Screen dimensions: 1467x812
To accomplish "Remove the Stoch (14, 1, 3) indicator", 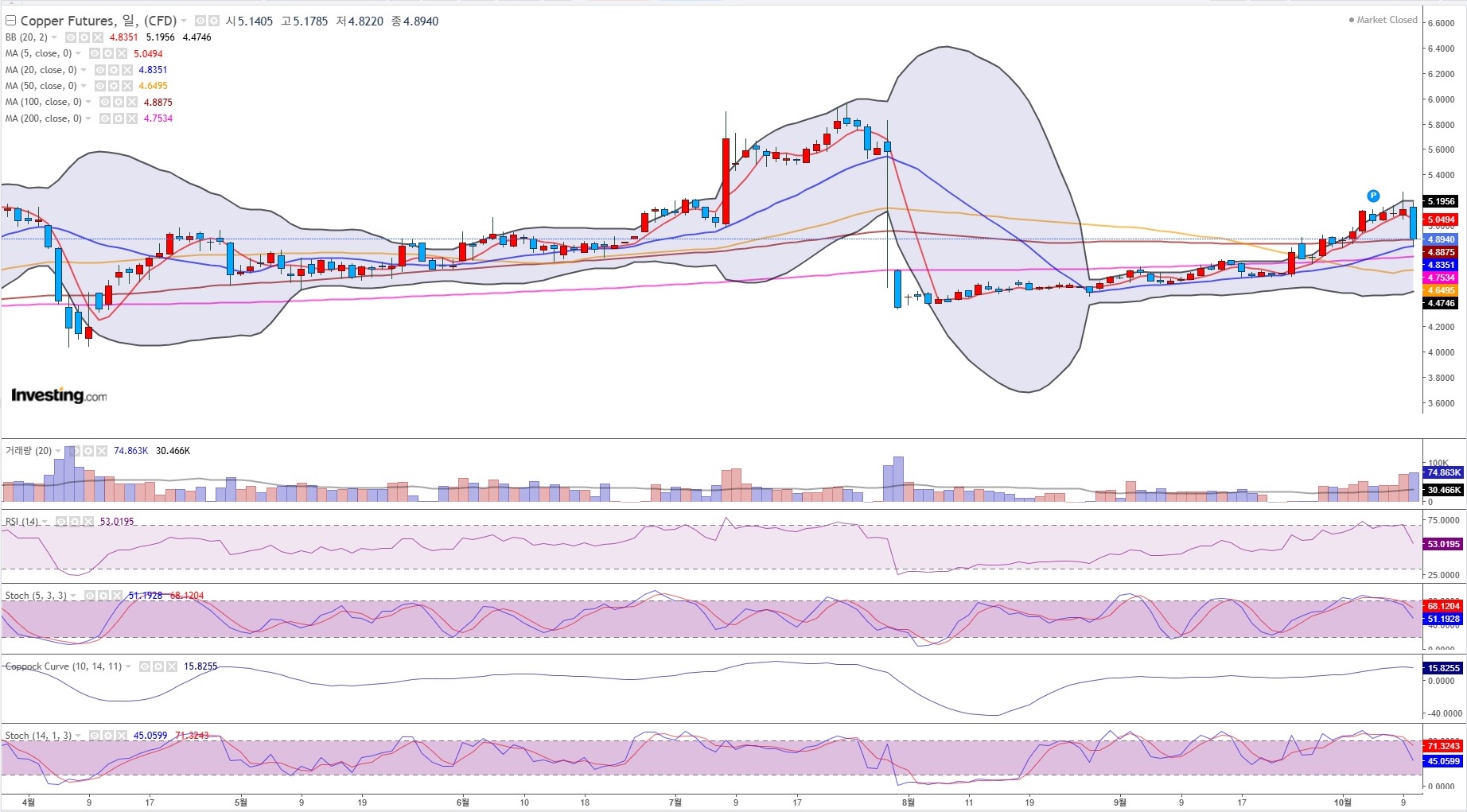I will pos(122,736).
